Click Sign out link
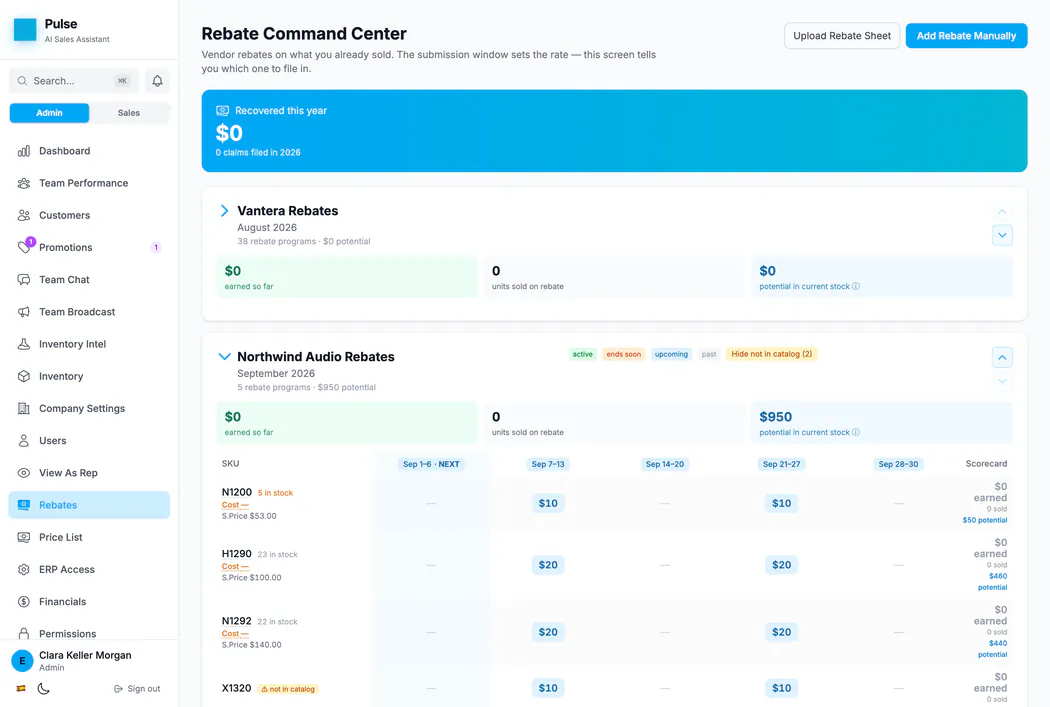 click(137, 689)
